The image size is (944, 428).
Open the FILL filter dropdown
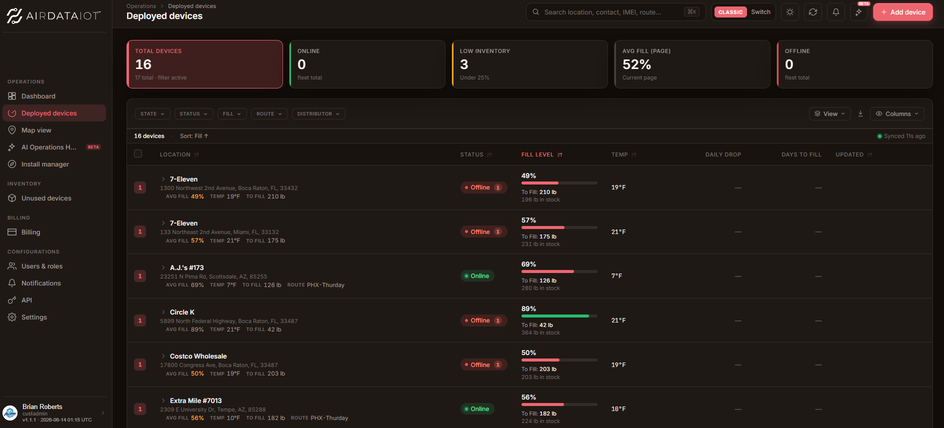pos(232,114)
